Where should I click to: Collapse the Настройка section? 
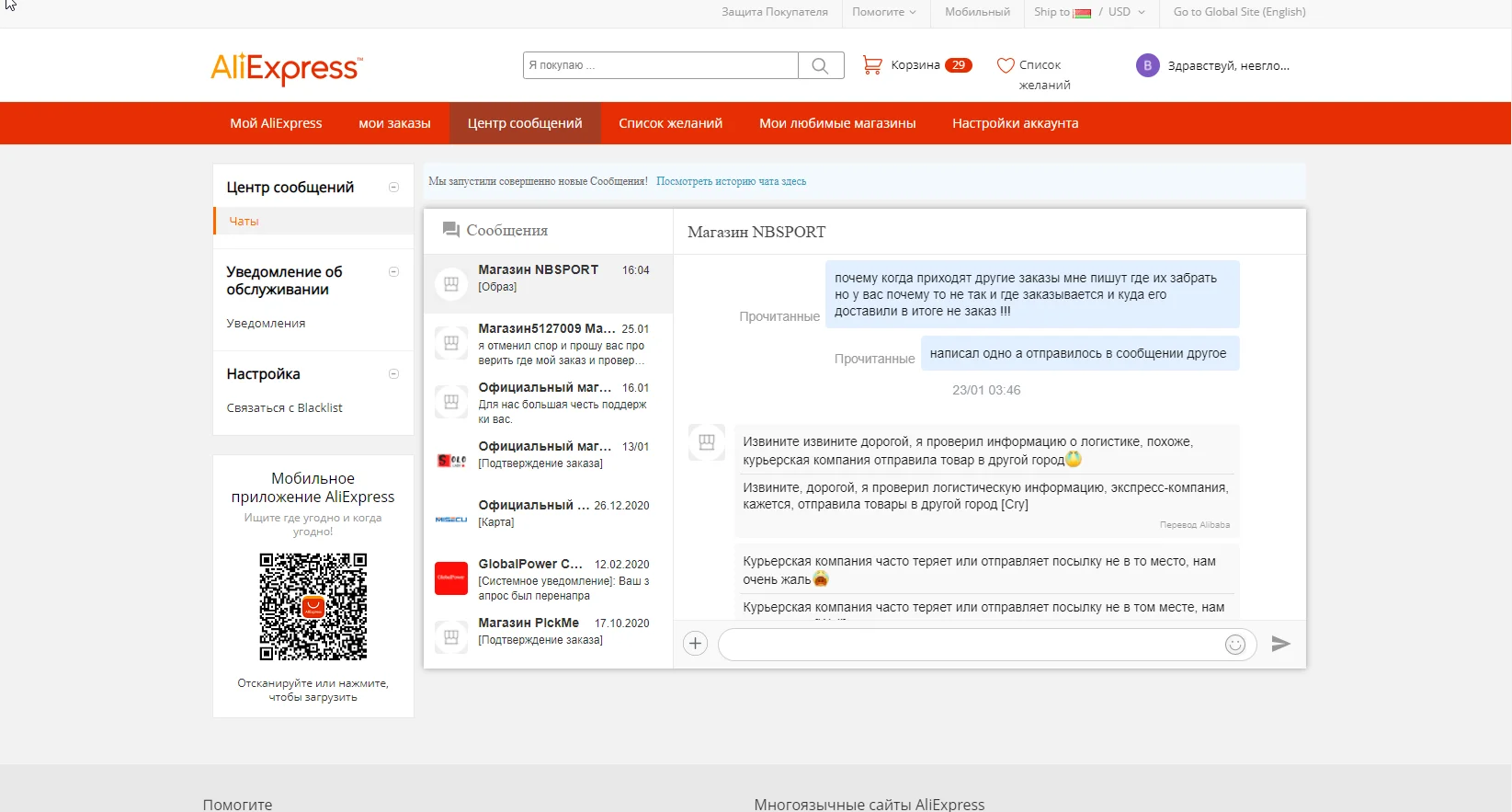(393, 374)
